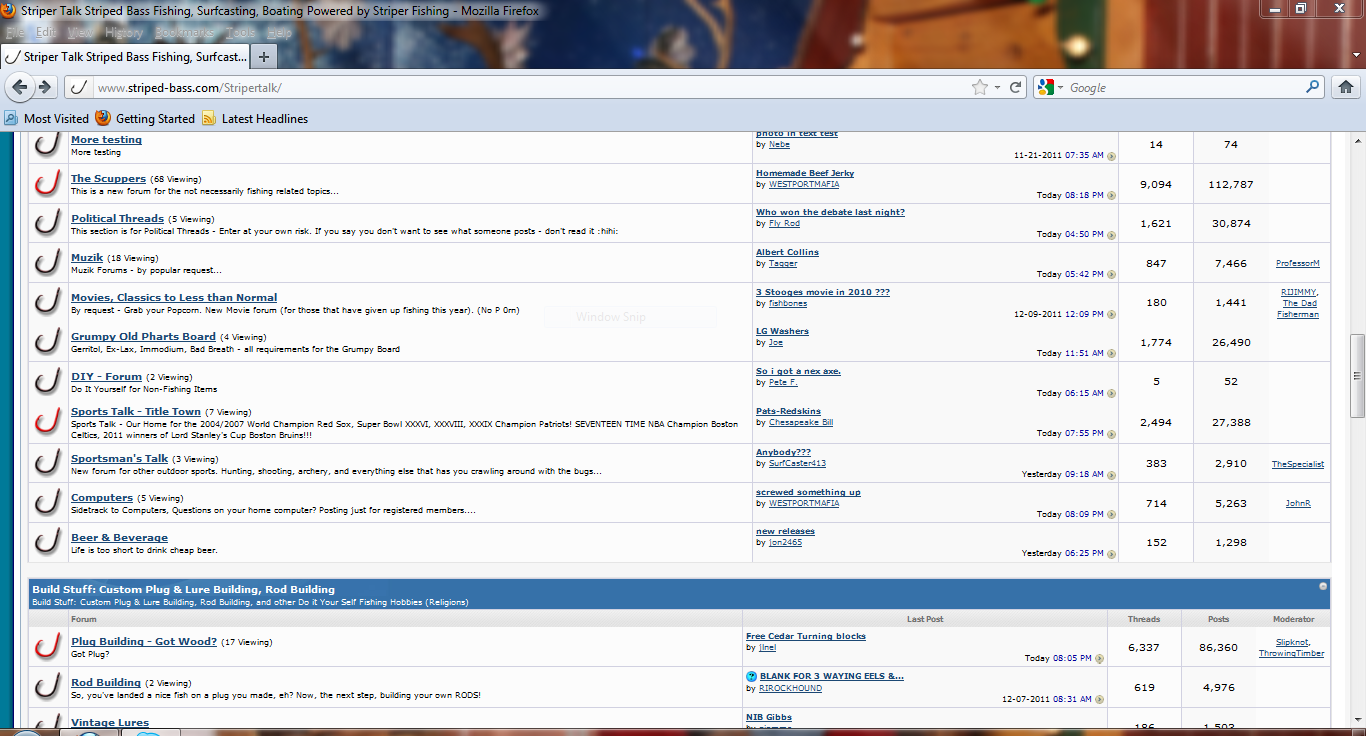This screenshot has height=736, width=1366.
Task: Expand the address bar history dropdown arrow
Action: pyautogui.click(x=997, y=88)
